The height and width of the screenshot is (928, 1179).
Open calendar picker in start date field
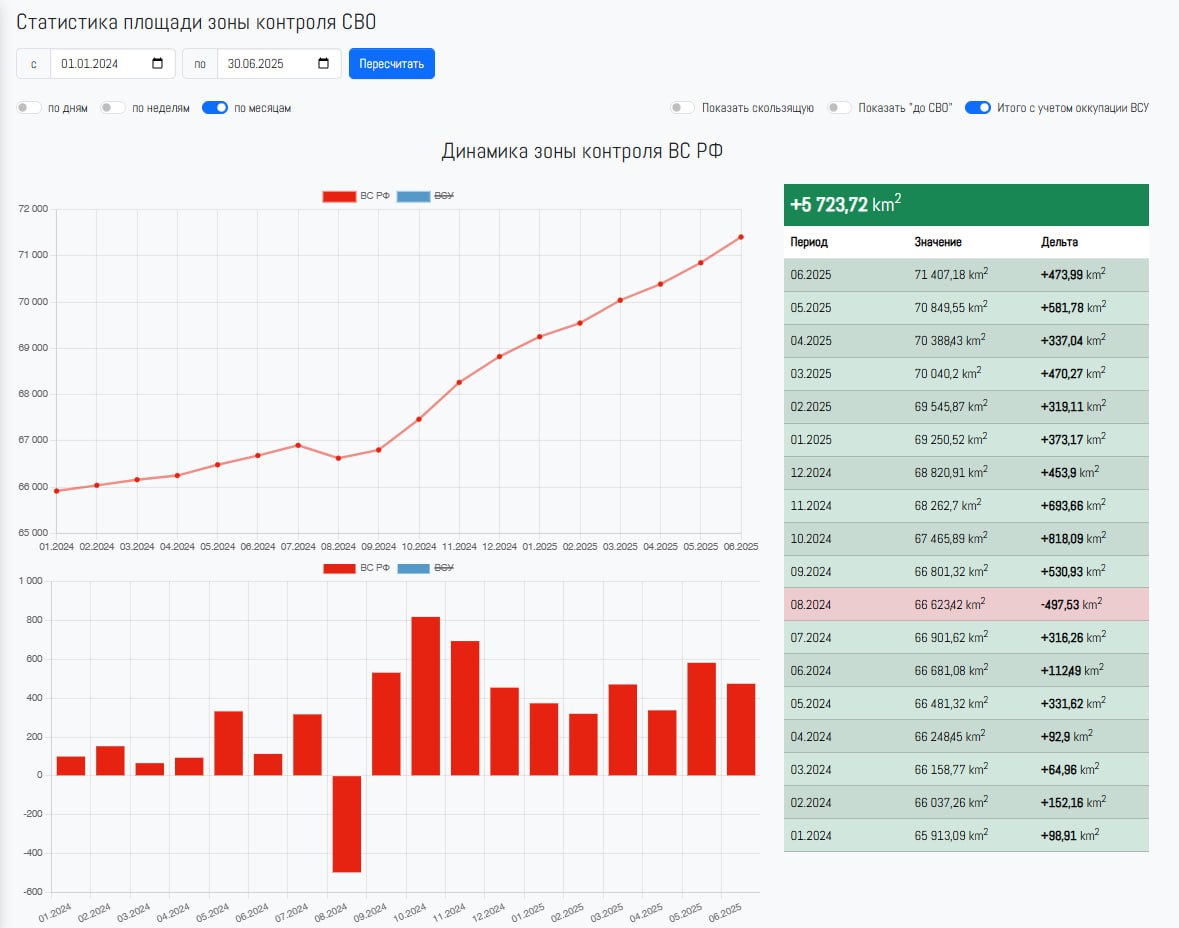point(157,64)
